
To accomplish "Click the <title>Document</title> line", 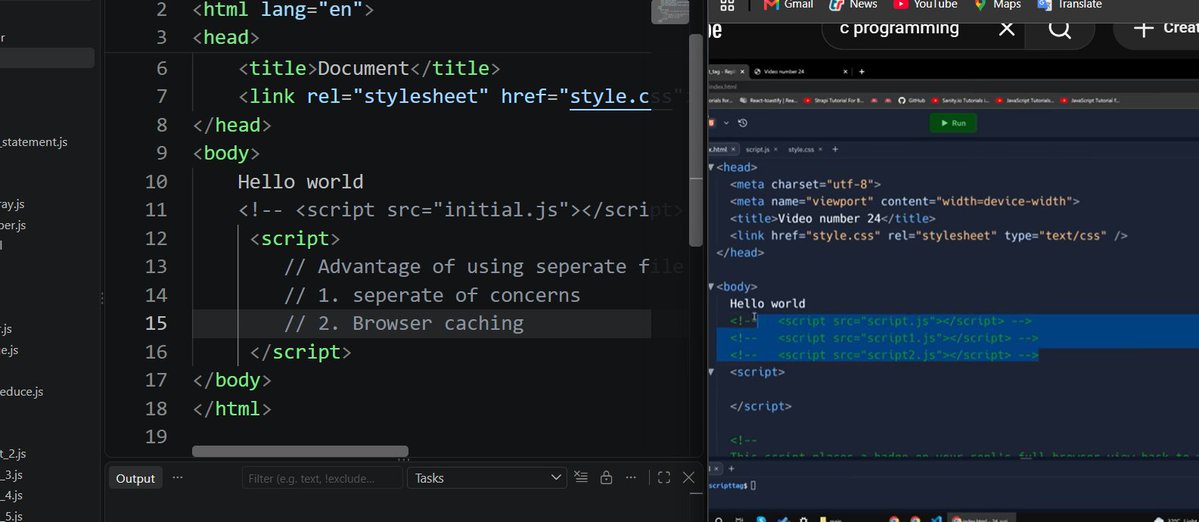I will (x=369, y=69).
